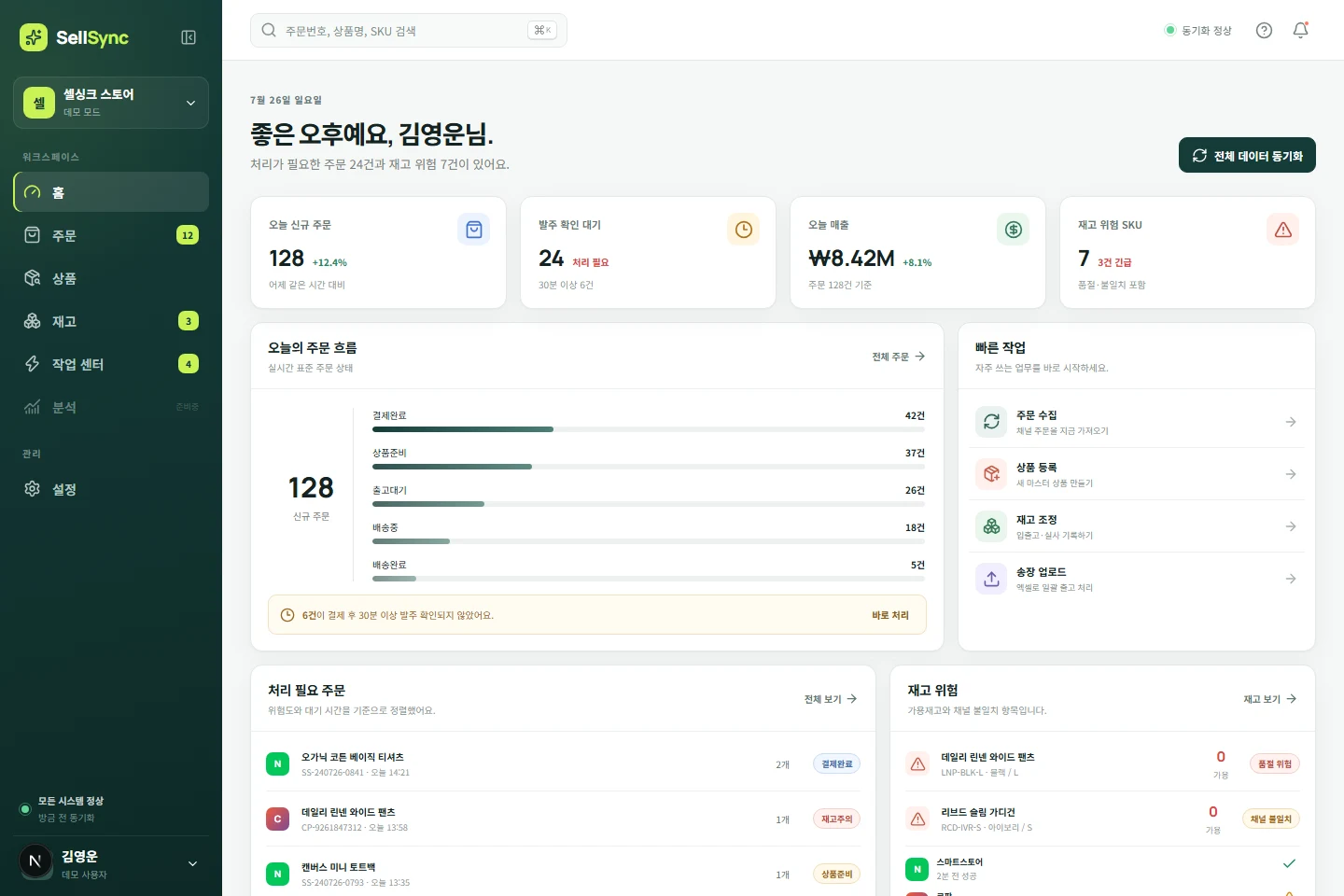Click channel badge for 오가닉 코튼 베이직 티셔츠
This screenshot has width=1344, height=896.
(277, 764)
